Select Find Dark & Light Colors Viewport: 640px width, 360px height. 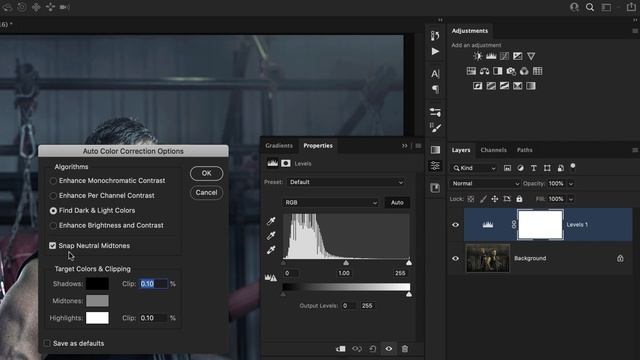(53, 211)
